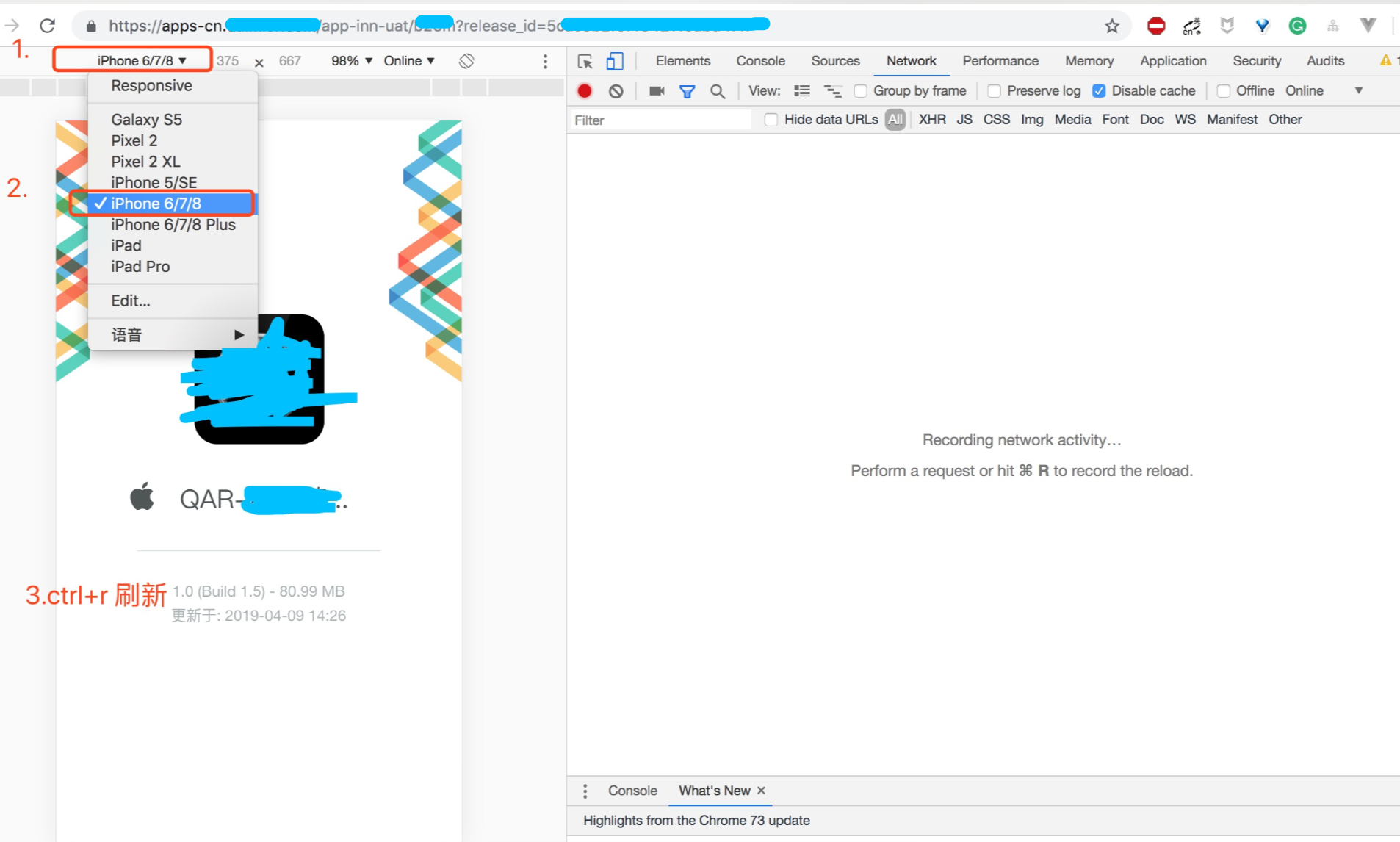Check Hide data URLs option
The width and height of the screenshot is (1400, 842).
click(771, 120)
